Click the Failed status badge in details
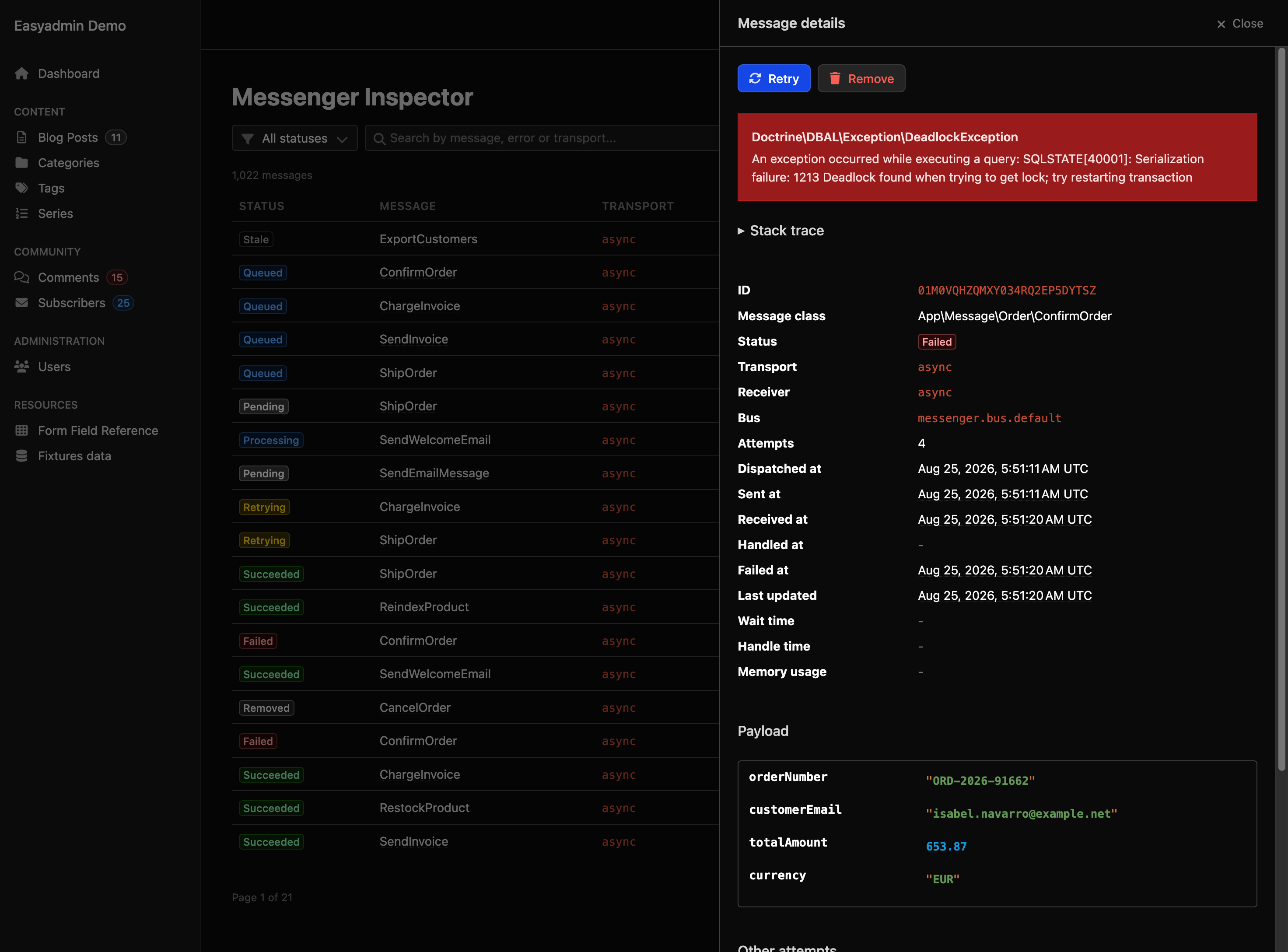Viewport: 1288px width, 952px height. coord(936,342)
